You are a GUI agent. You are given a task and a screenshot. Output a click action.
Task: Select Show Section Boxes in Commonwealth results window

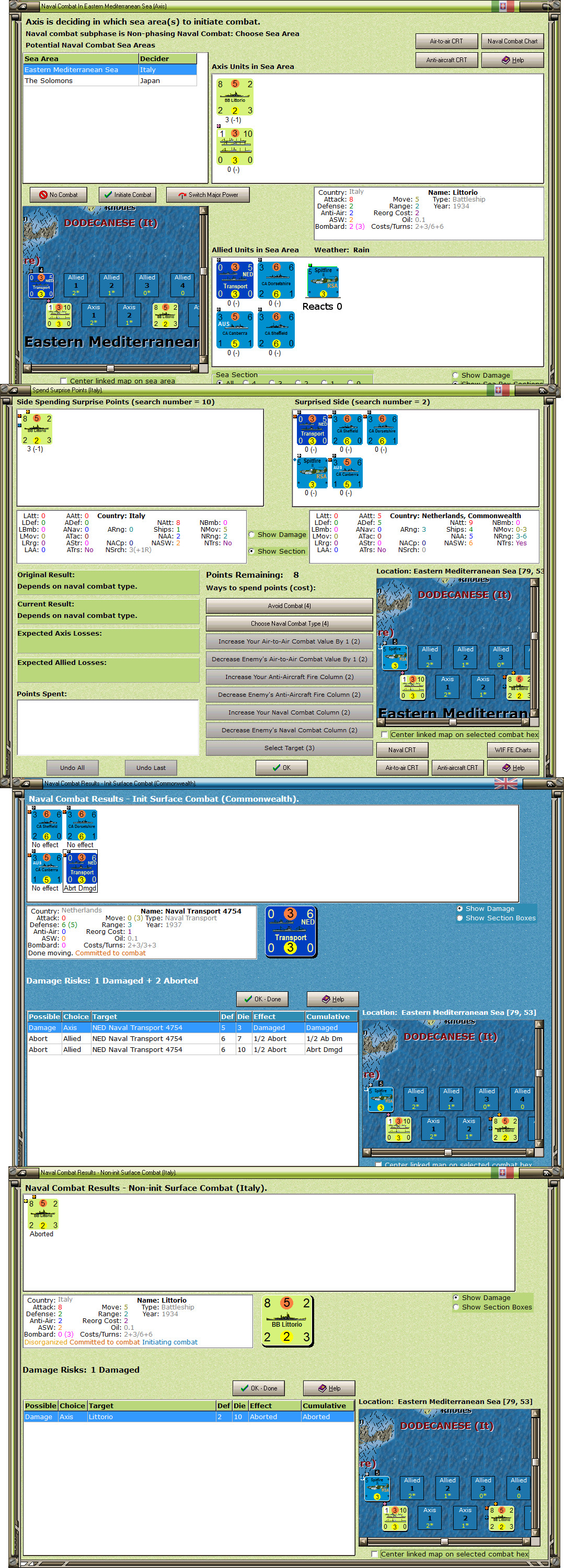460,918
